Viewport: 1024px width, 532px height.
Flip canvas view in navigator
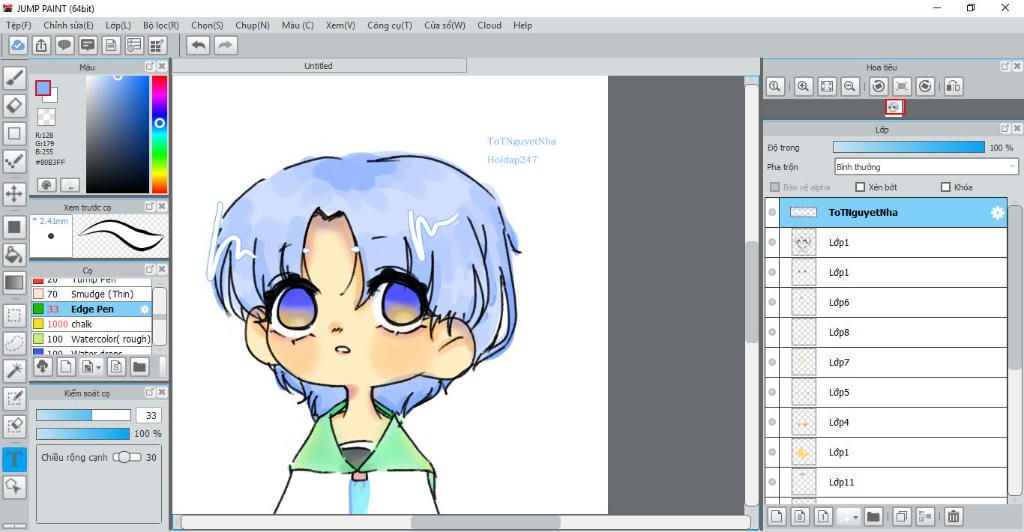(x=953, y=86)
